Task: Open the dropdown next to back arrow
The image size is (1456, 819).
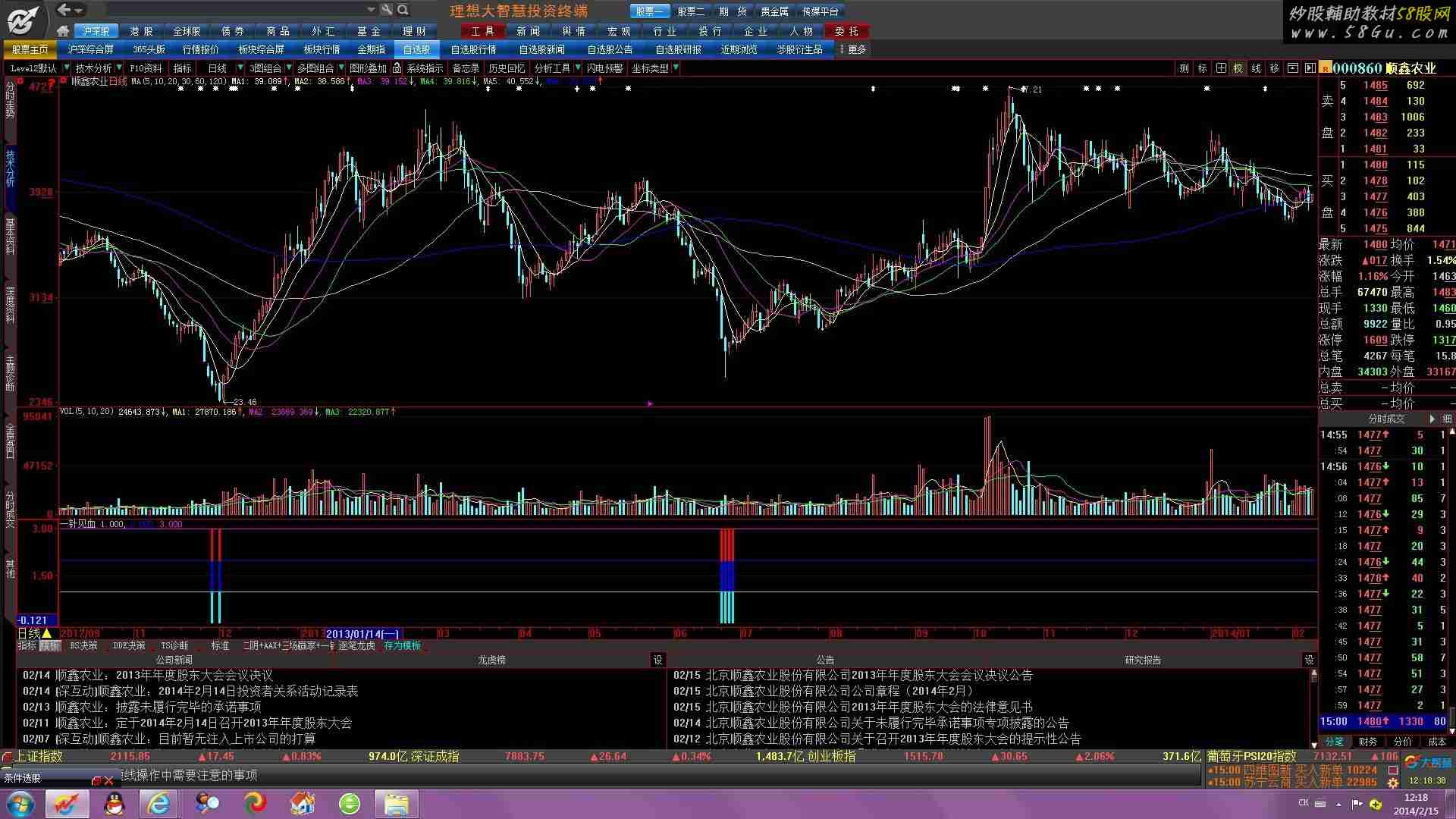Action: tap(79, 11)
